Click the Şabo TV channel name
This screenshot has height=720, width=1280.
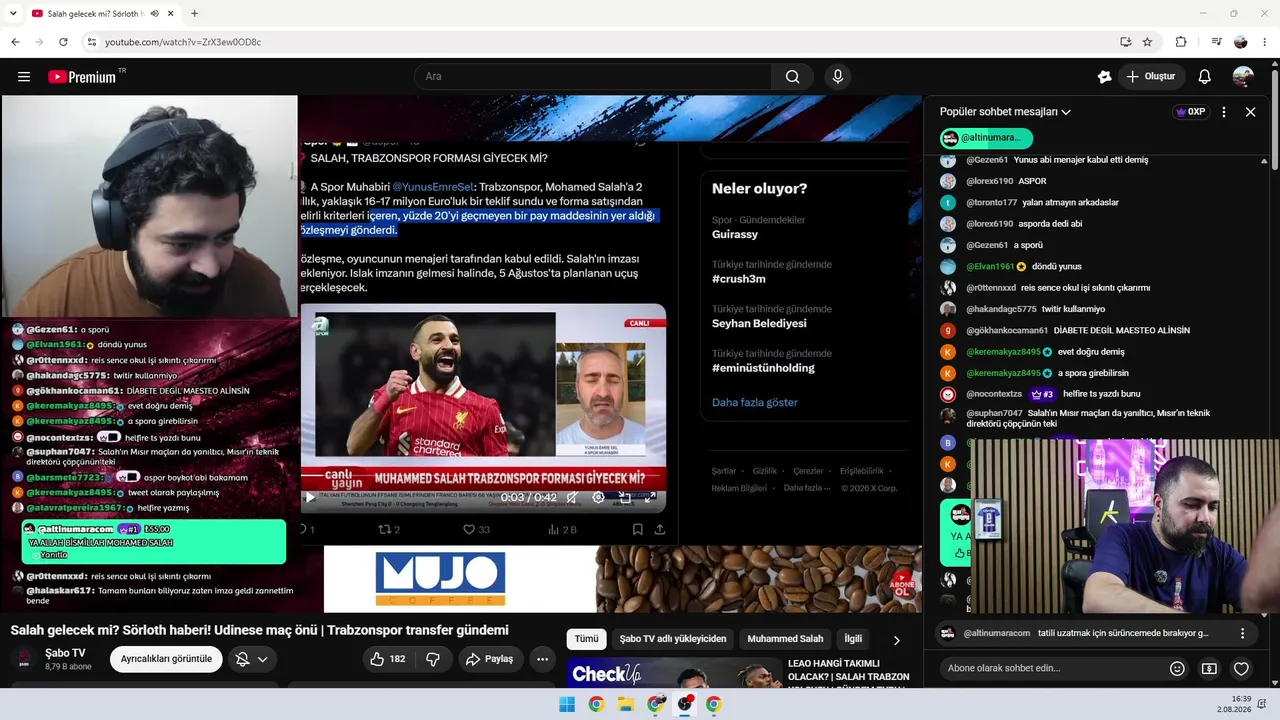click(x=65, y=653)
